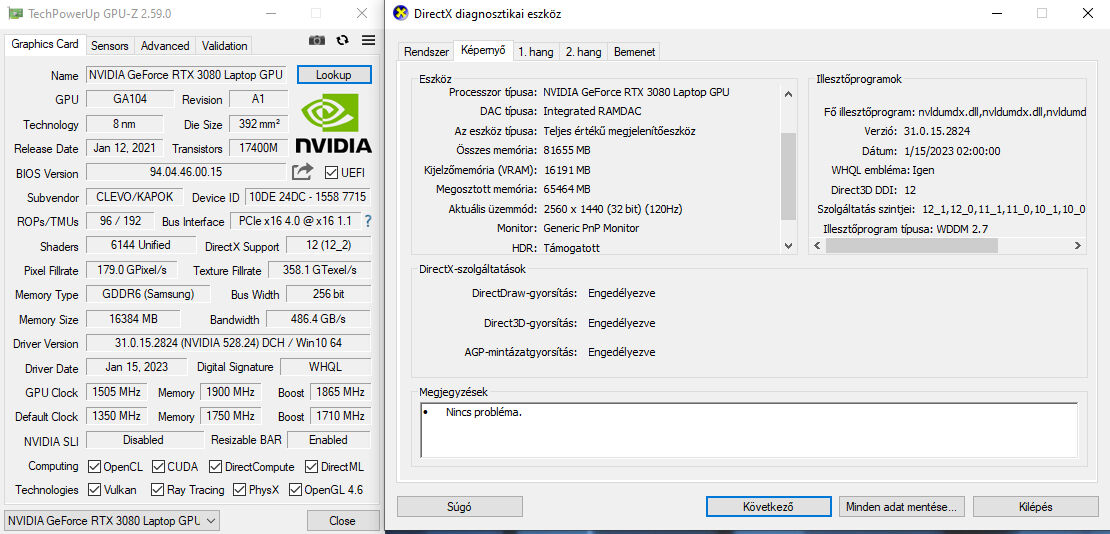Click the Kijelzőmemória value 16191 MB
This screenshot has height=534, width=1110.
point(567,170)
